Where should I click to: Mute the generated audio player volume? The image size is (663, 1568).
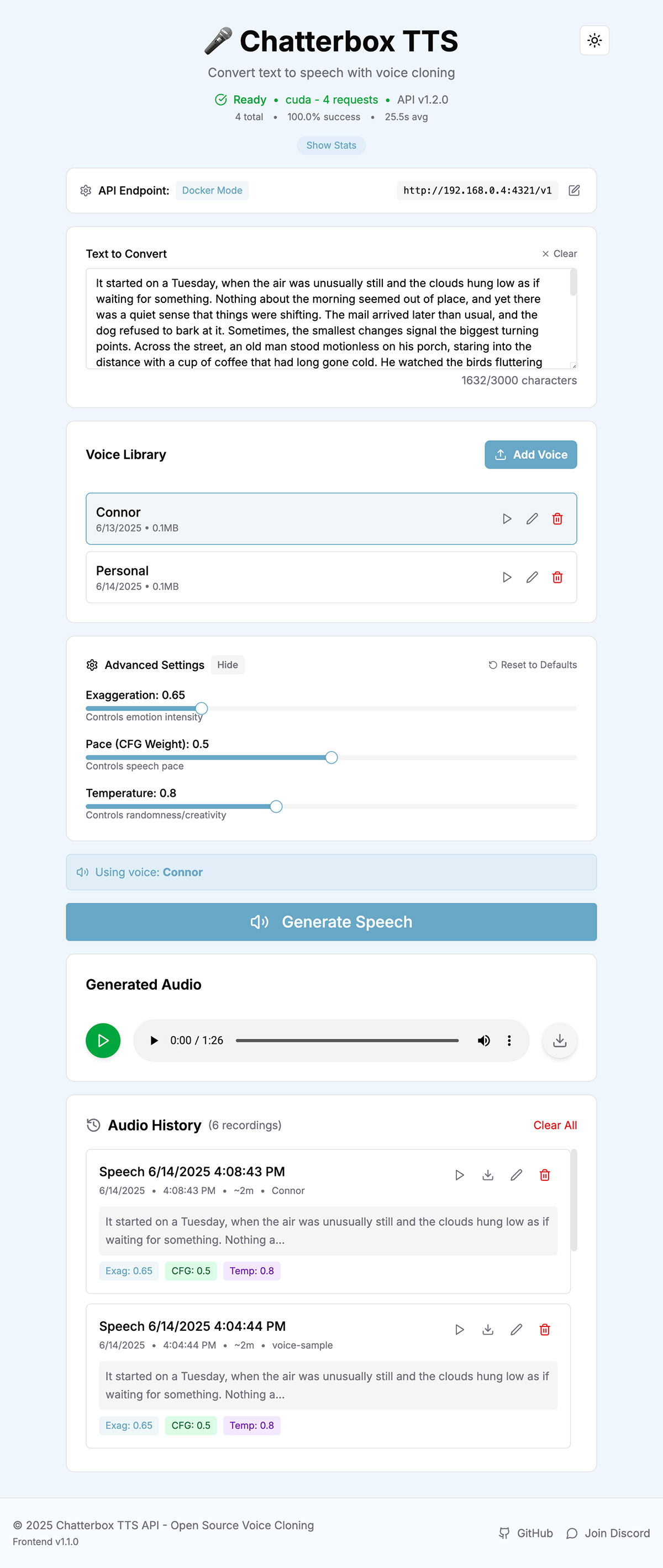(483, 1041)
